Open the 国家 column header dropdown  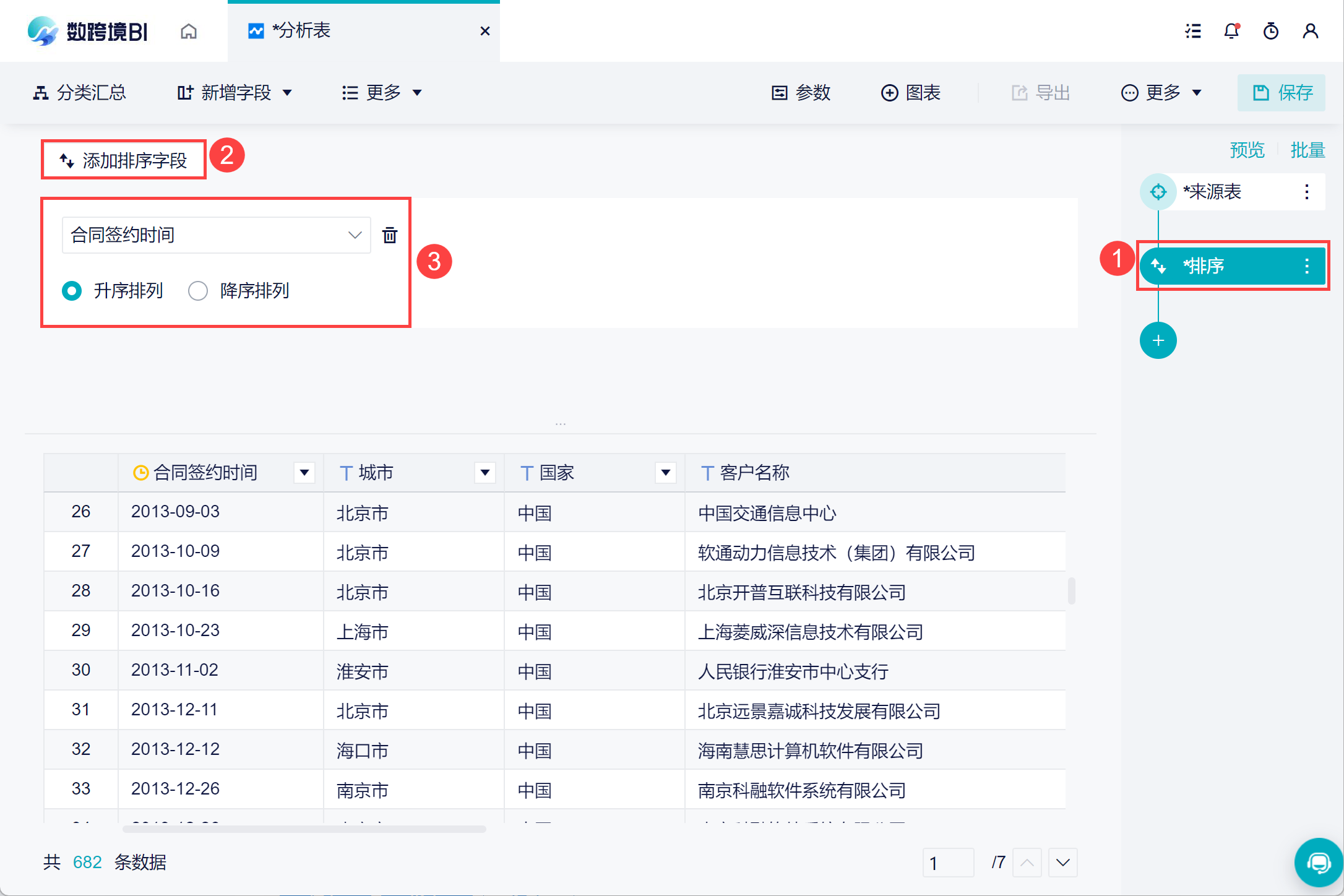coord(666,473)
